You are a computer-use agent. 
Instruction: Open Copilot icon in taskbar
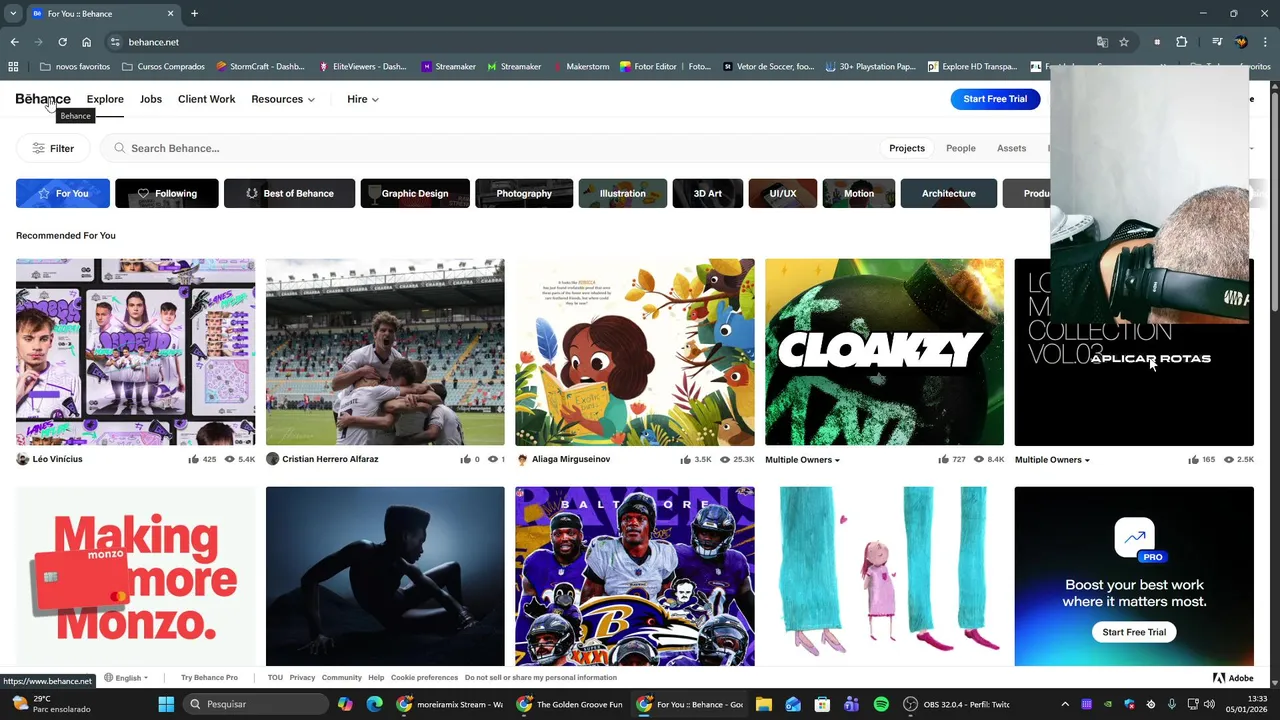345,704
